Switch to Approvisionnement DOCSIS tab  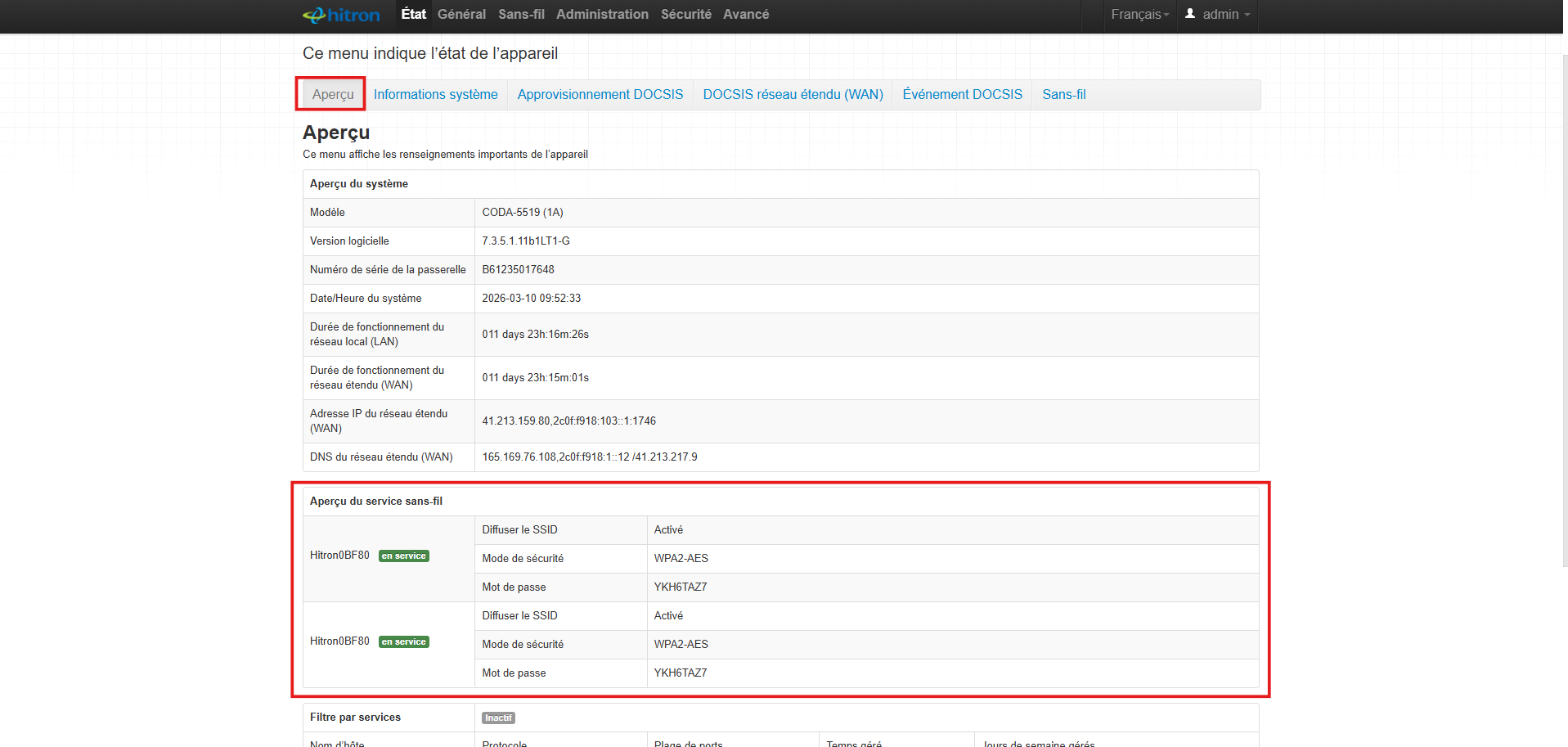(600, 94)
